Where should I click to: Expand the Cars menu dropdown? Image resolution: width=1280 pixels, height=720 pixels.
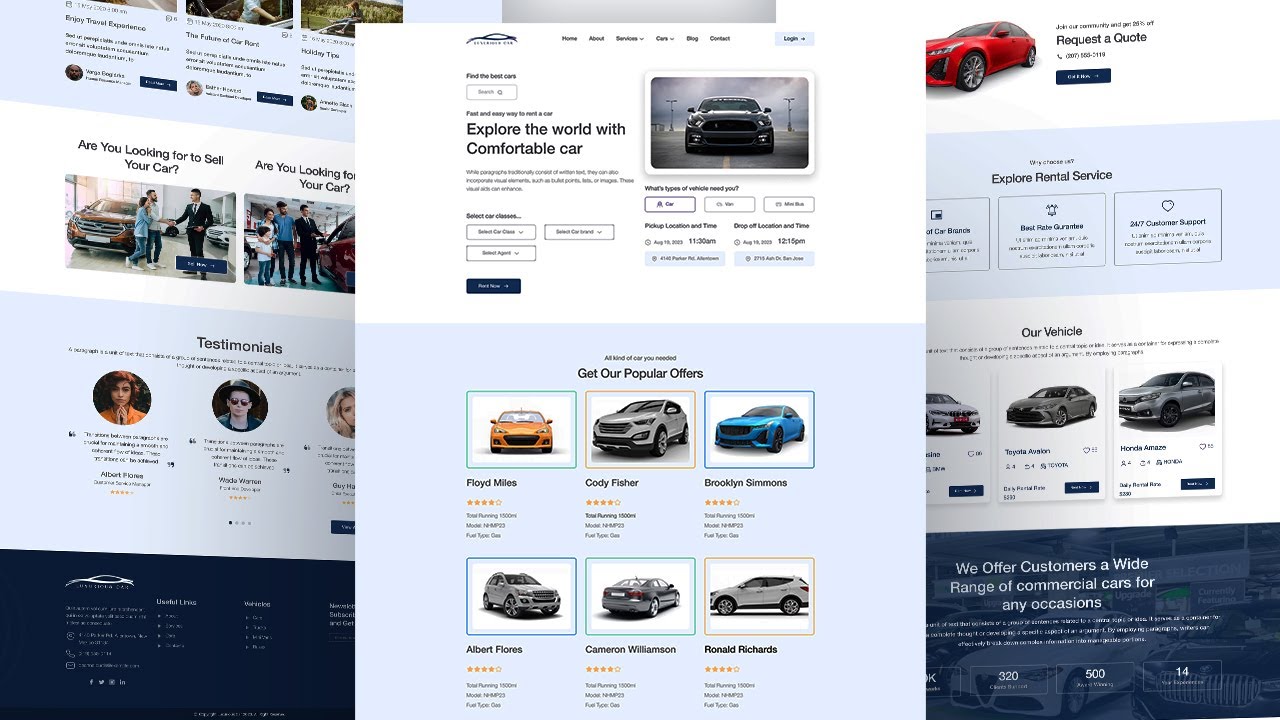[x=665, y=39]
